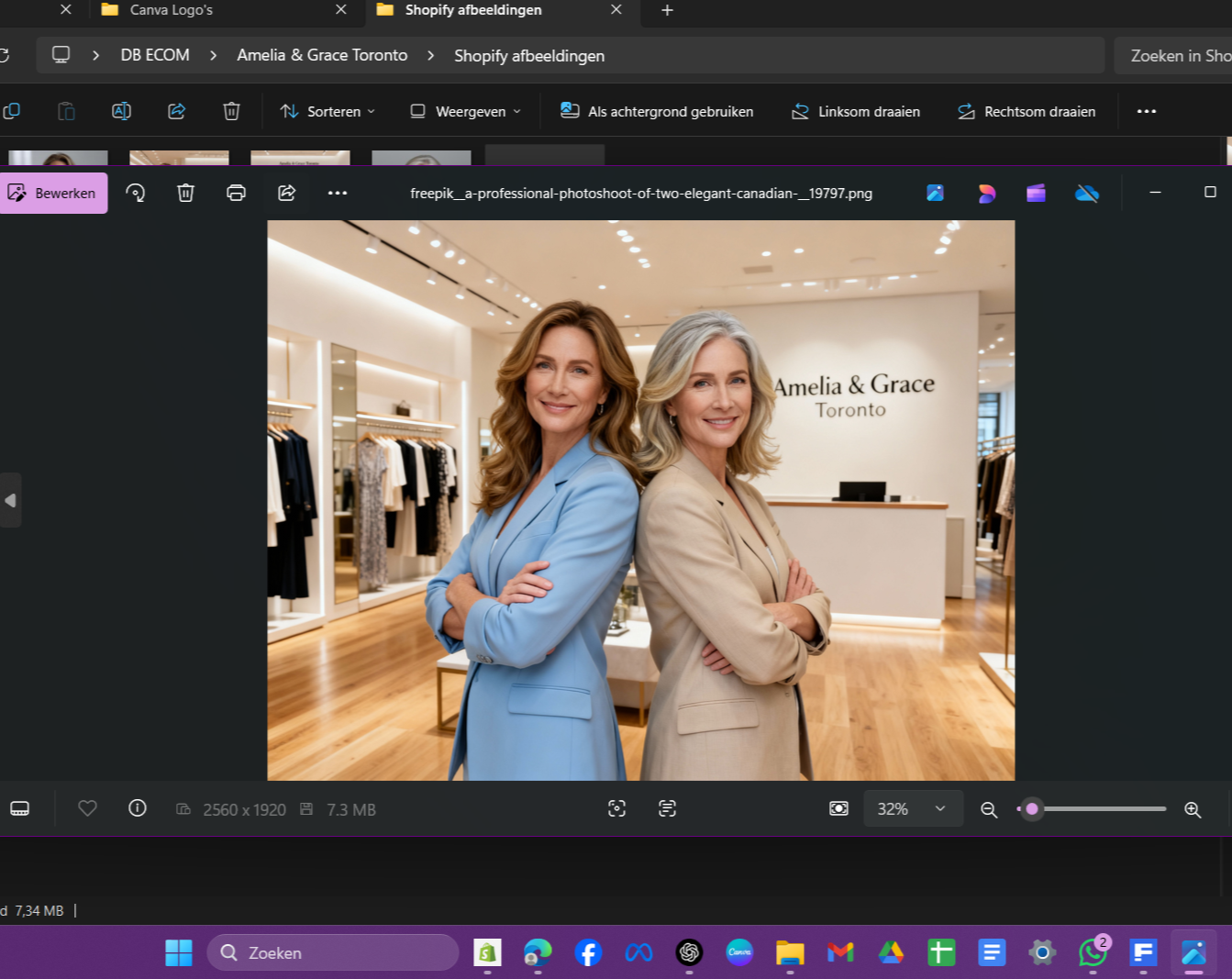Image resolution: width=1232 pixels, height=979 pixels.
Task: Click the Bewerken edit button
Action: (53, 193)
